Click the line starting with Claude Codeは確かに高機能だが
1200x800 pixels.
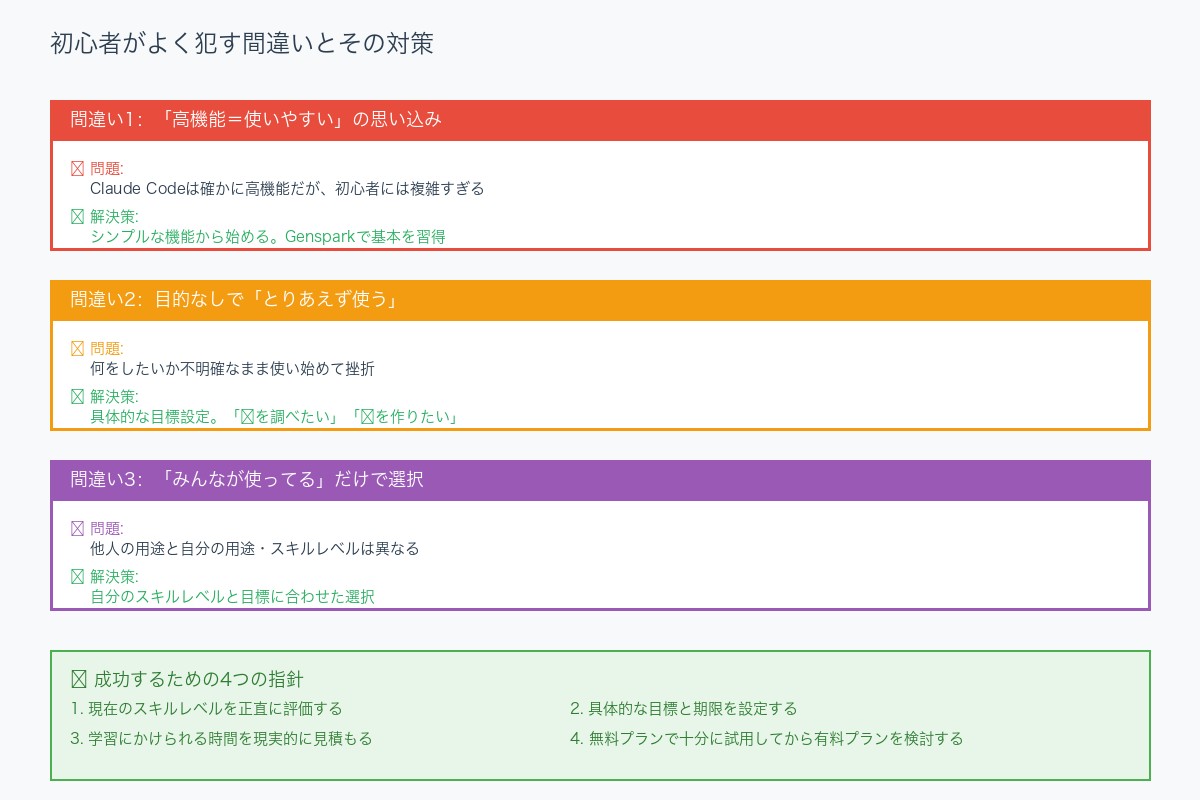pyautogui.click(x=287, y=188)
